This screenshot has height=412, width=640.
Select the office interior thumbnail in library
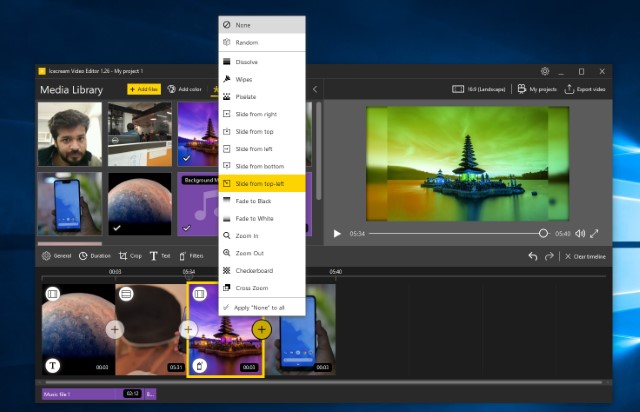[140, 134]
